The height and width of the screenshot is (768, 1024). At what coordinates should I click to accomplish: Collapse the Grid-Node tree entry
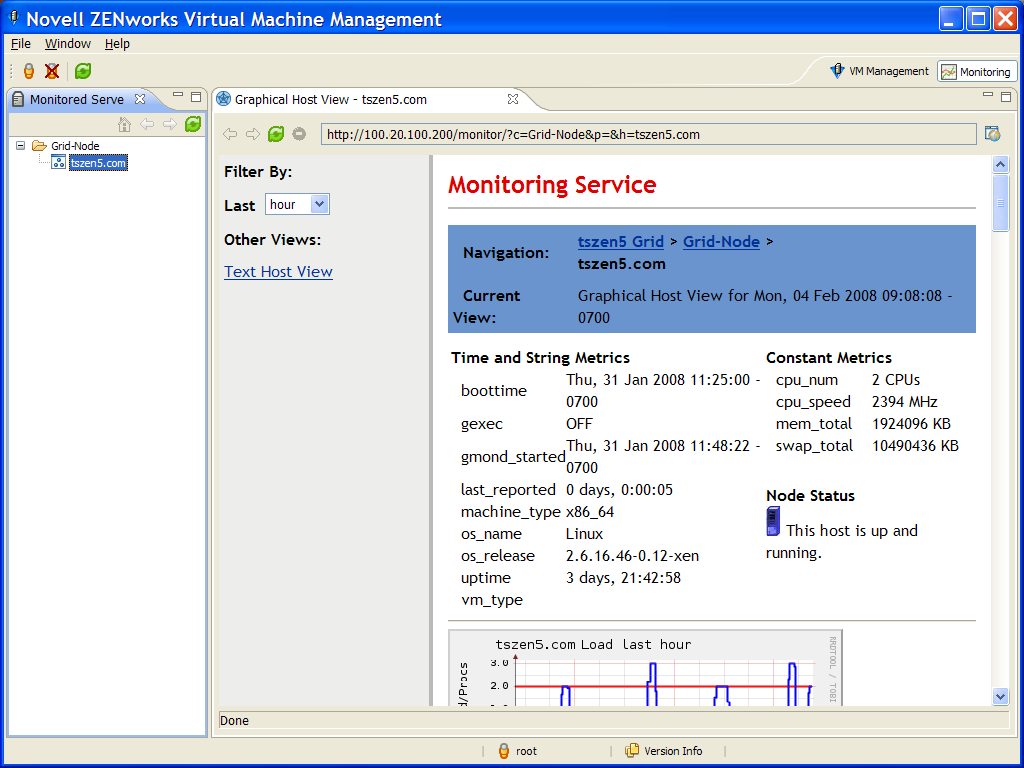click(20, 146)
